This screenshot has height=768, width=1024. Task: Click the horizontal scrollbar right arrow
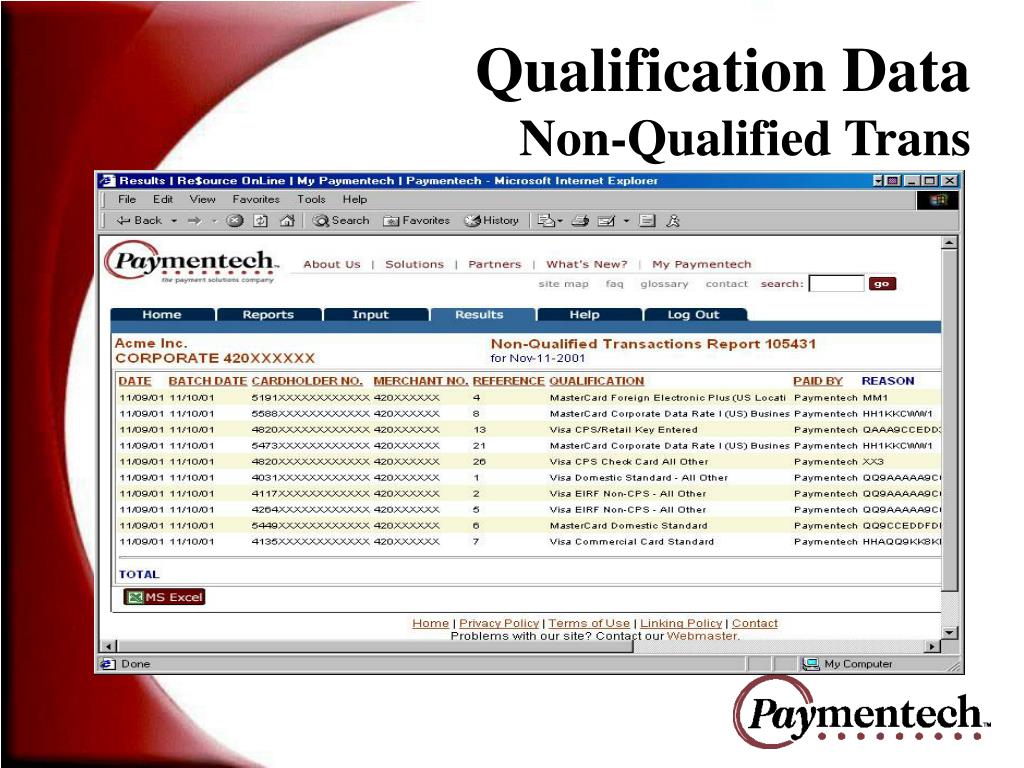pos(933,647)
